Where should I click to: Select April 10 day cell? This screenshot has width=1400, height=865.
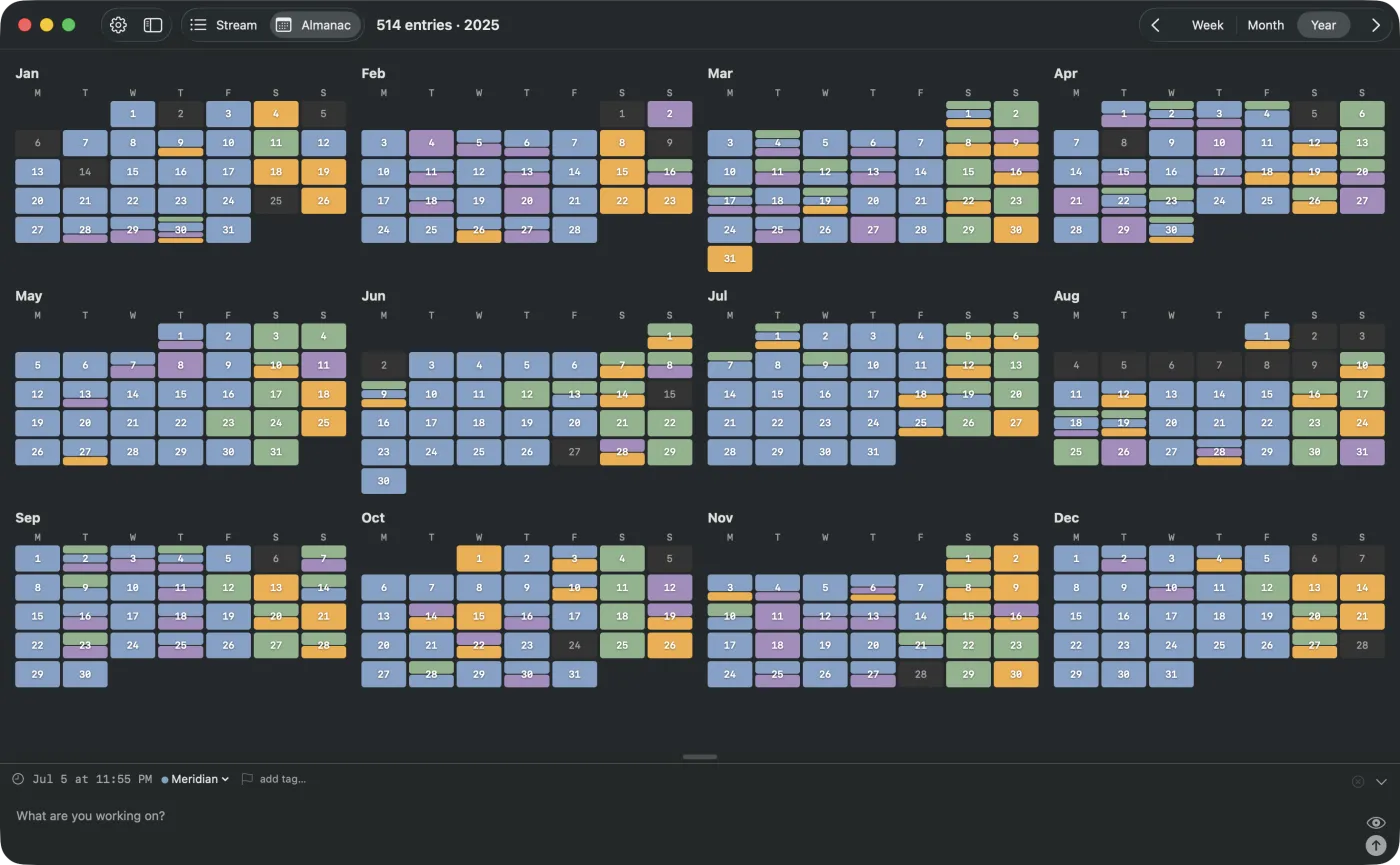tap(1219, 143)
